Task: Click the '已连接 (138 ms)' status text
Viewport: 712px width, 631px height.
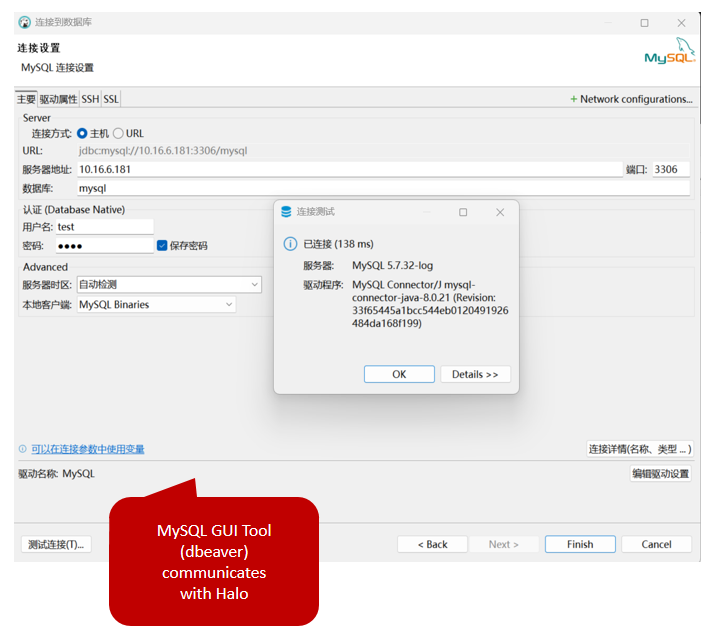Action: (x=338, y=244)
